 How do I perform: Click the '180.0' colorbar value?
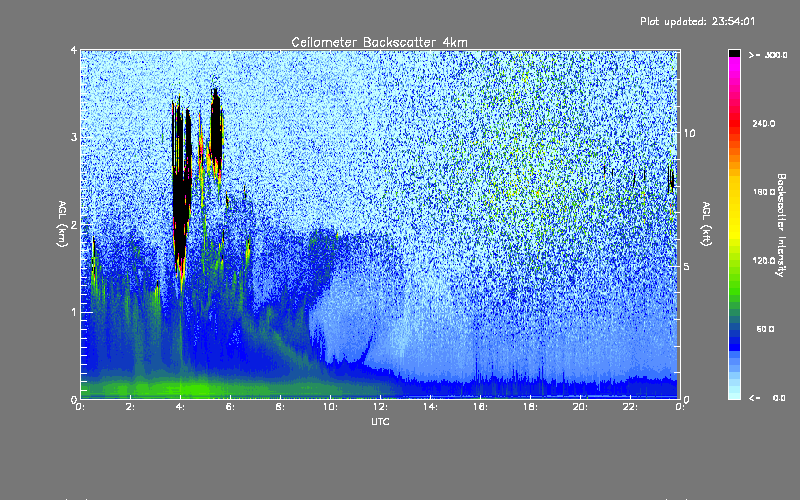[x=764, y=192]
